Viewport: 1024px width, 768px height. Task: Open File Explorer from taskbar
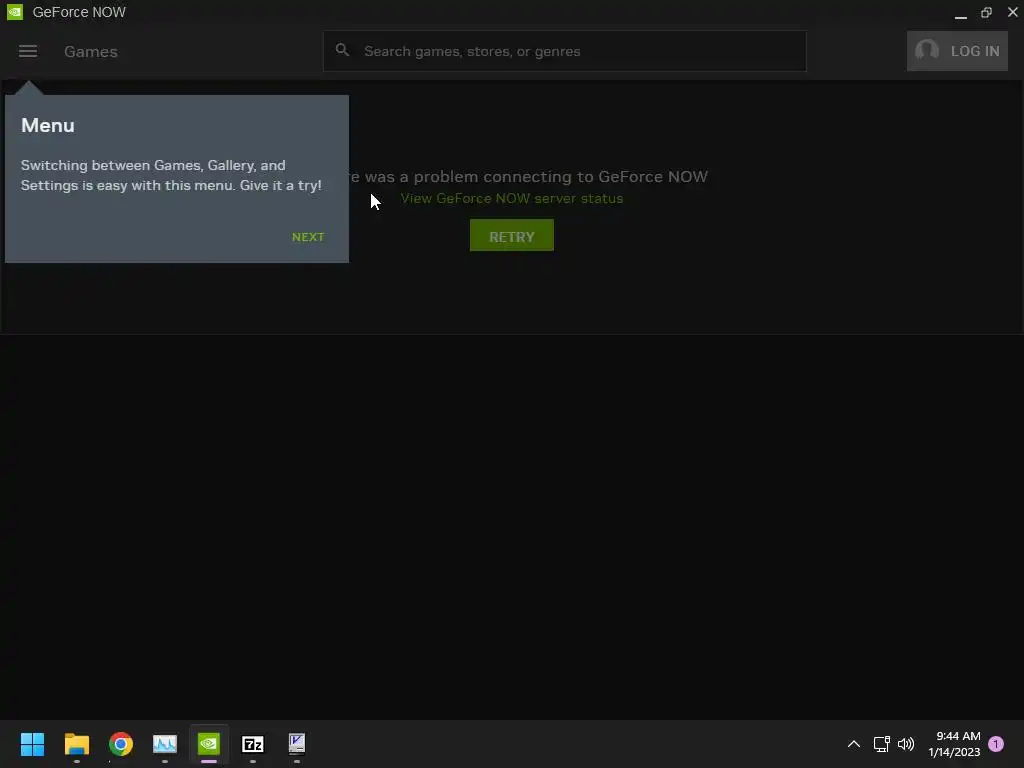[x=76, y=744]
